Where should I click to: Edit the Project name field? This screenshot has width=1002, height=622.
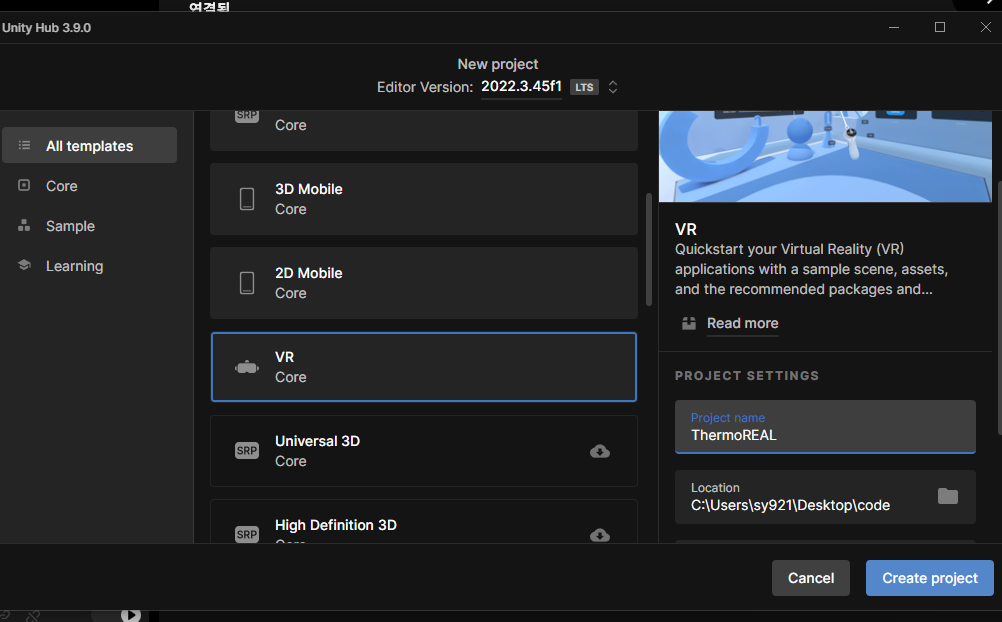825,427
